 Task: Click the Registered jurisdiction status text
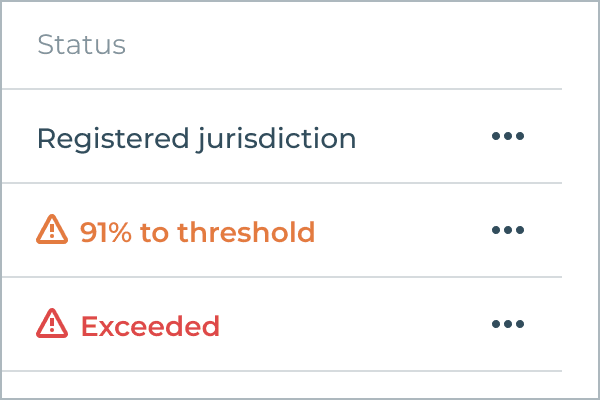coord(197,139)
